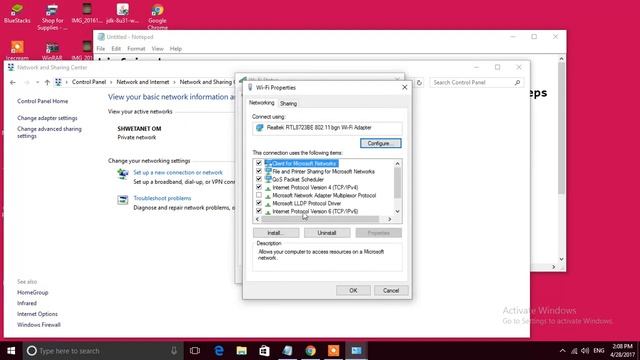Screen dimensions: 640x360
Task: Open Notepad Format menu
Action: coord(136,49)
